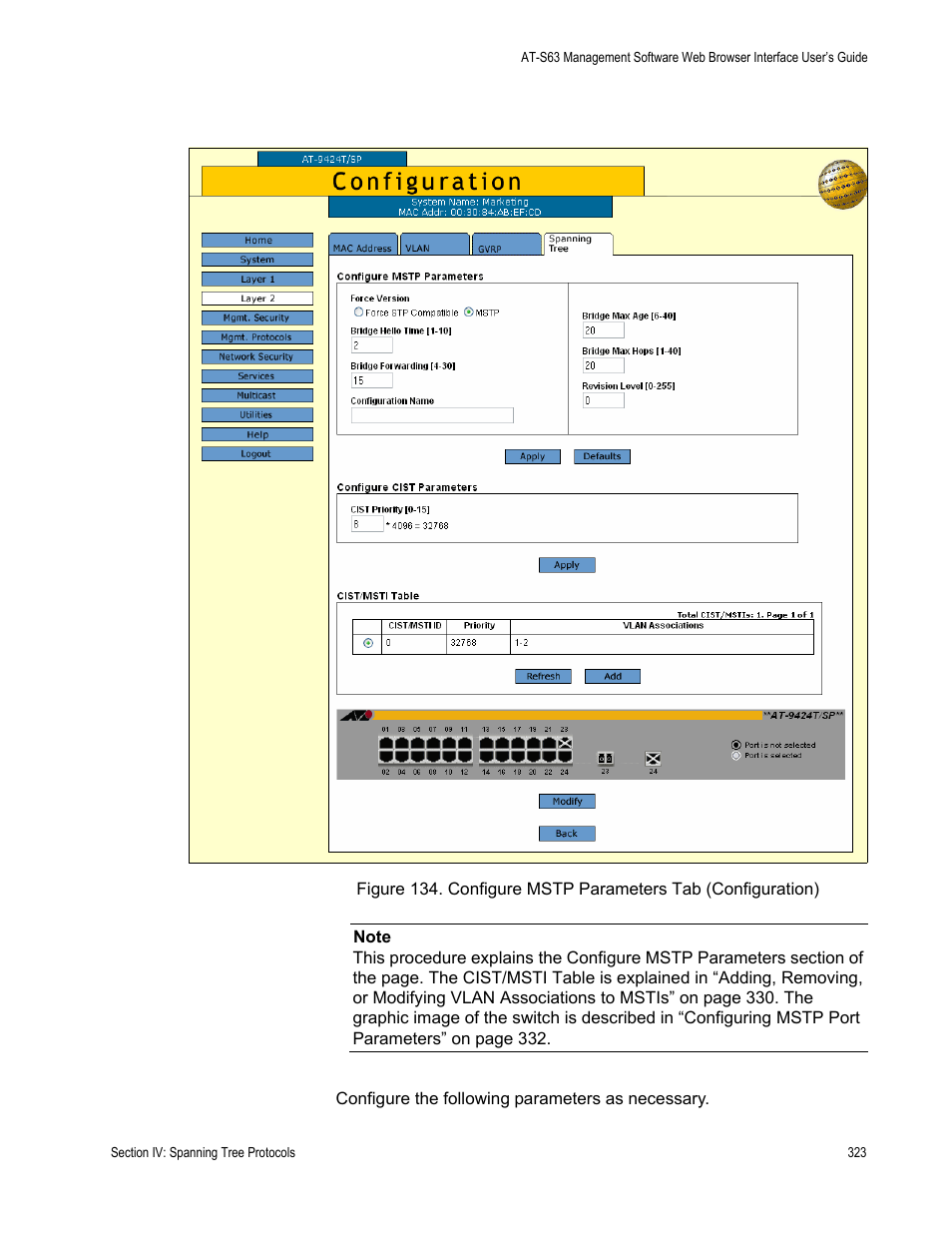Click the Allied Telesis logo on switch image
This screenshot has width=952, height=1233.
point(356,715)
